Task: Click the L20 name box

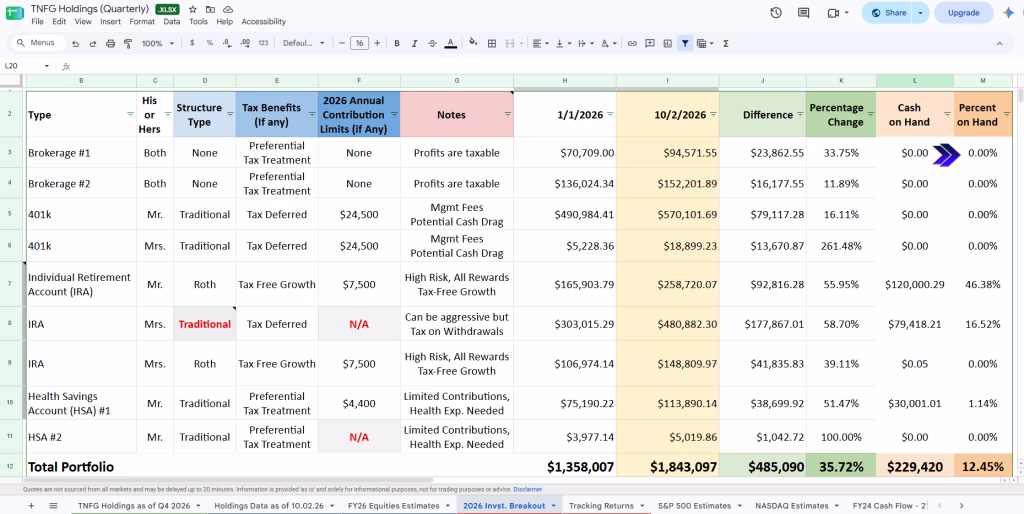Action: point(26,66)
